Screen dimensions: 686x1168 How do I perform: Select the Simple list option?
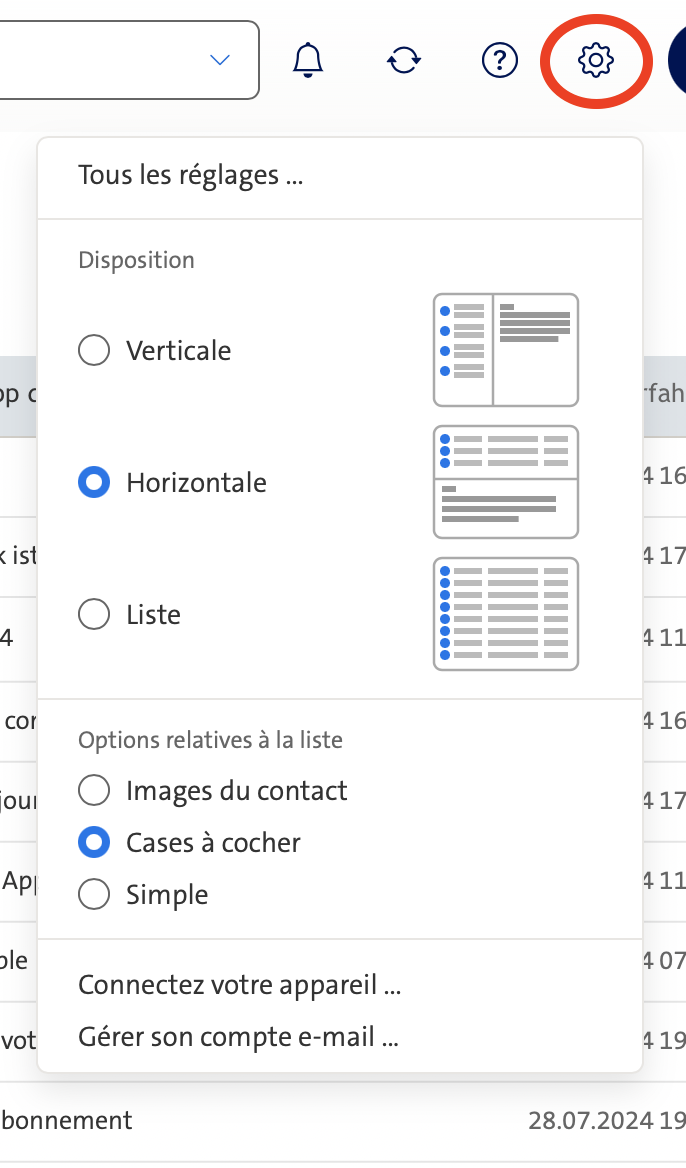93,894
